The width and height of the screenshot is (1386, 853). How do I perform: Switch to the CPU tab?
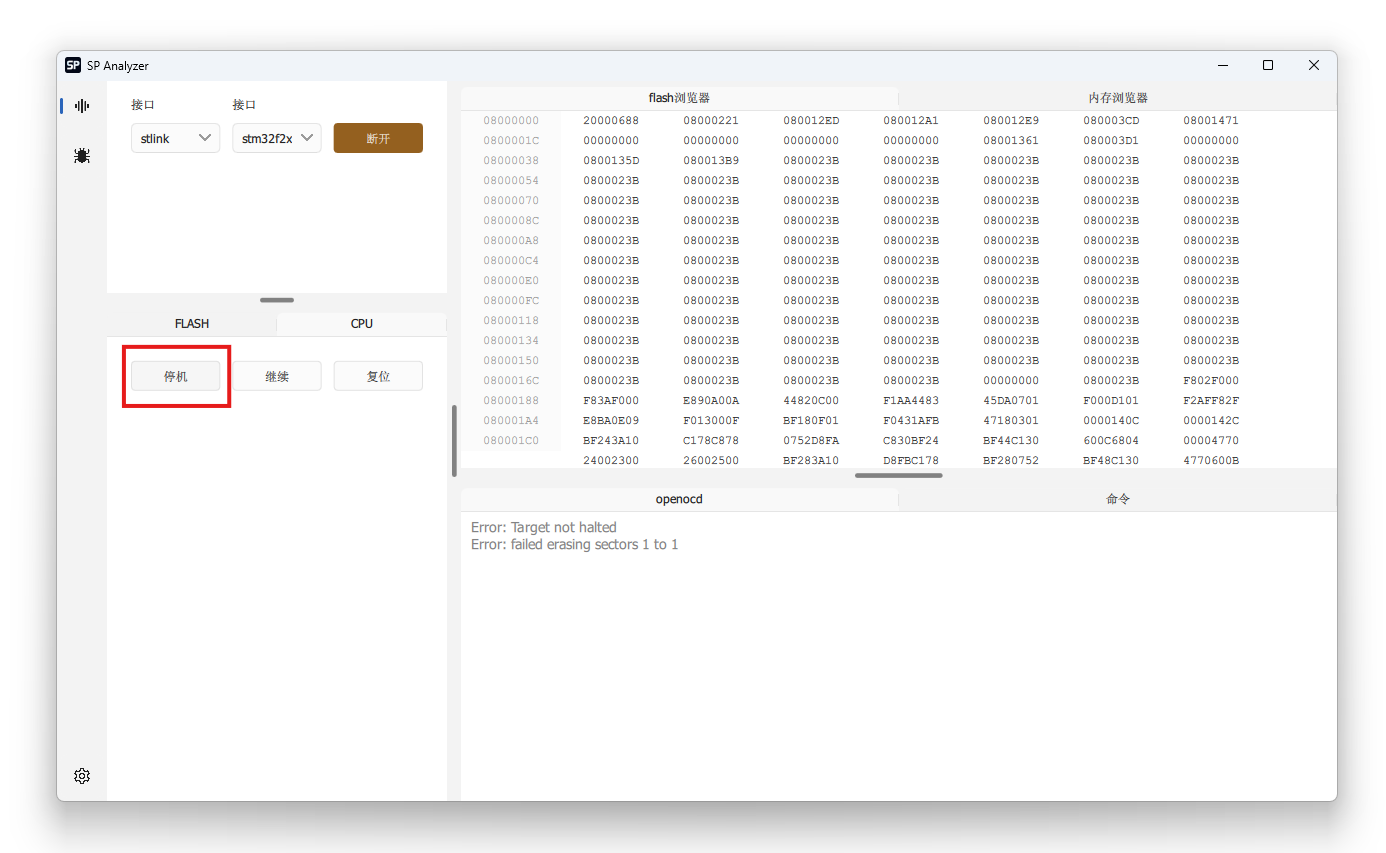point(362,324)
